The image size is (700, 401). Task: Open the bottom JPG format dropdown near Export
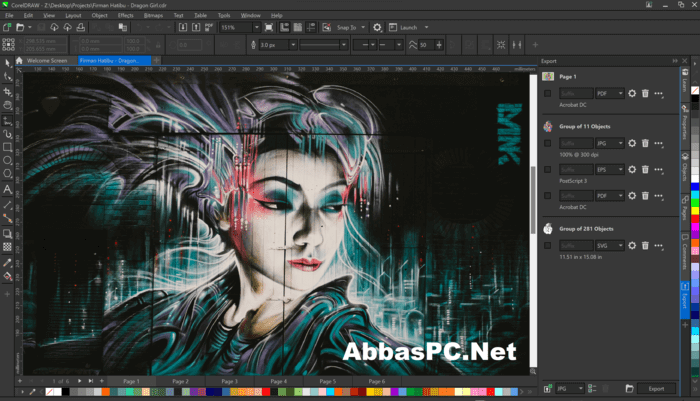click(x=570, y=388)
